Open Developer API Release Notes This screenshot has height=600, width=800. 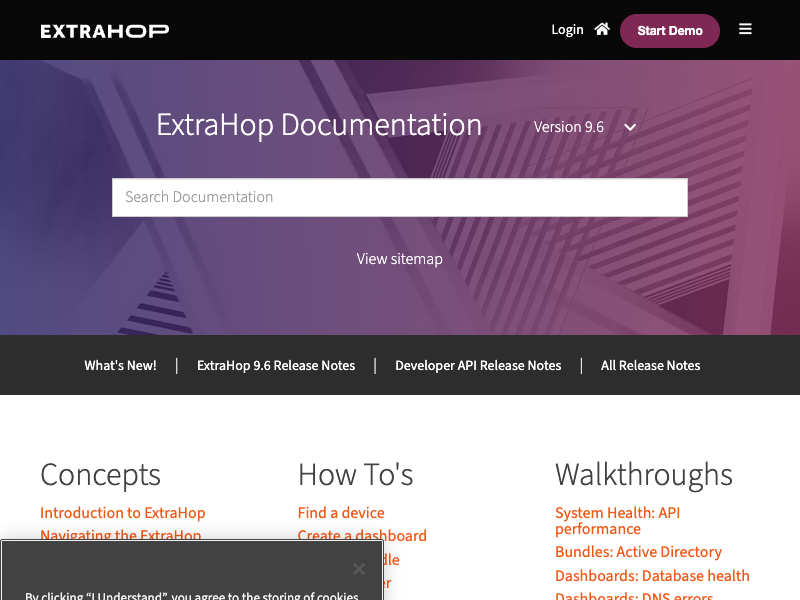(478, 365)
